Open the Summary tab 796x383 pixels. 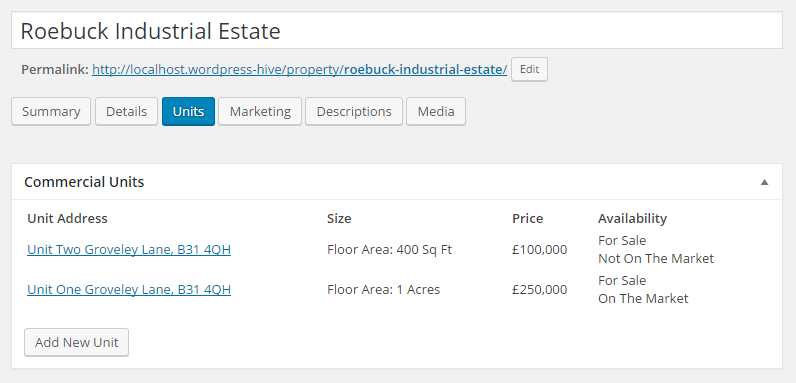(51, 111)
